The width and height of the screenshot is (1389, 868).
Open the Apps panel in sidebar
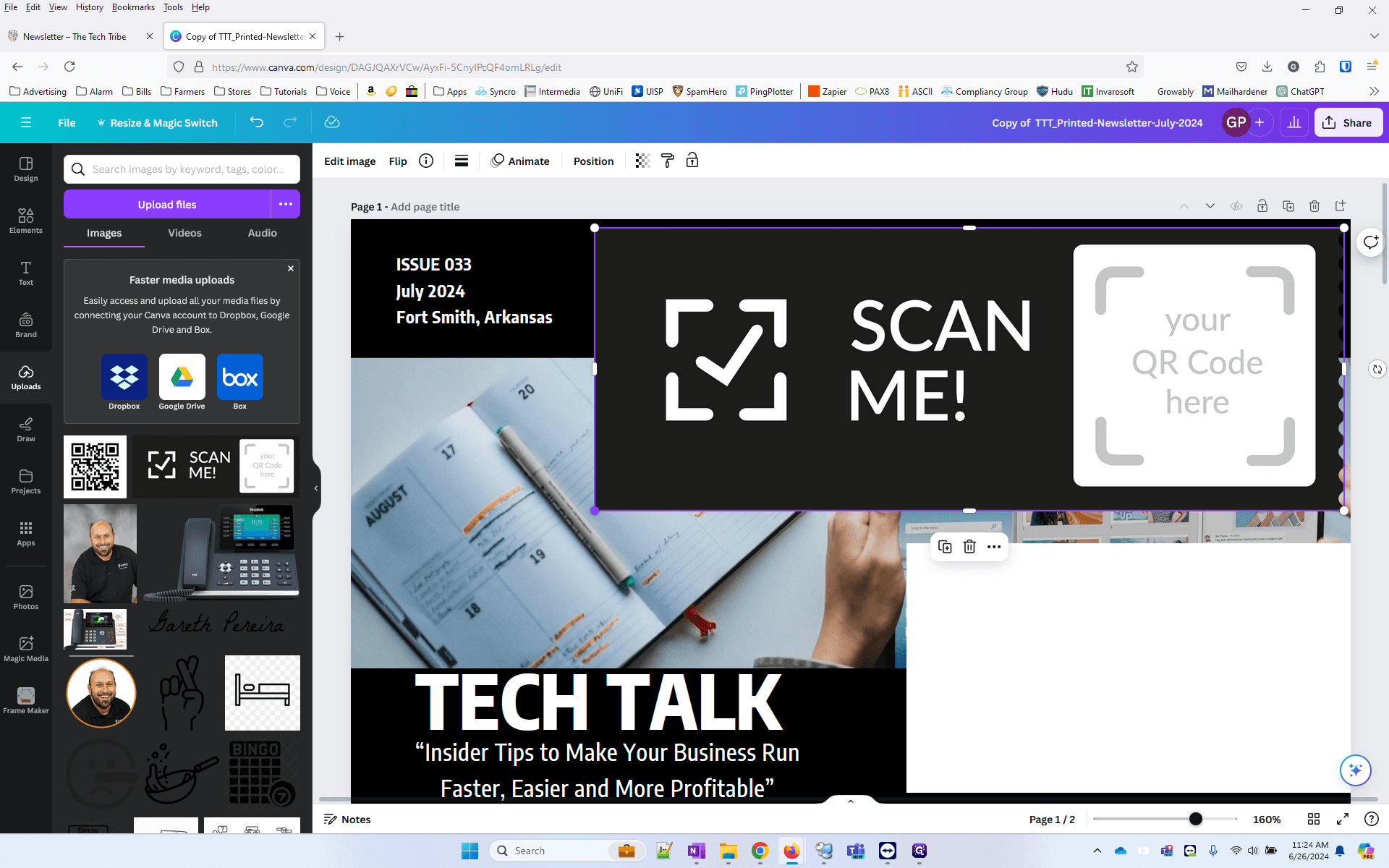tap(26, 534)
